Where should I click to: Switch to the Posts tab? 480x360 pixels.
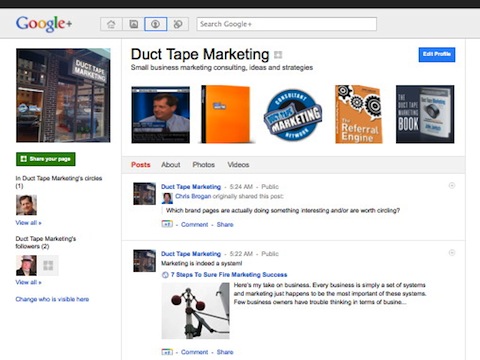click(x=141, y=165)
